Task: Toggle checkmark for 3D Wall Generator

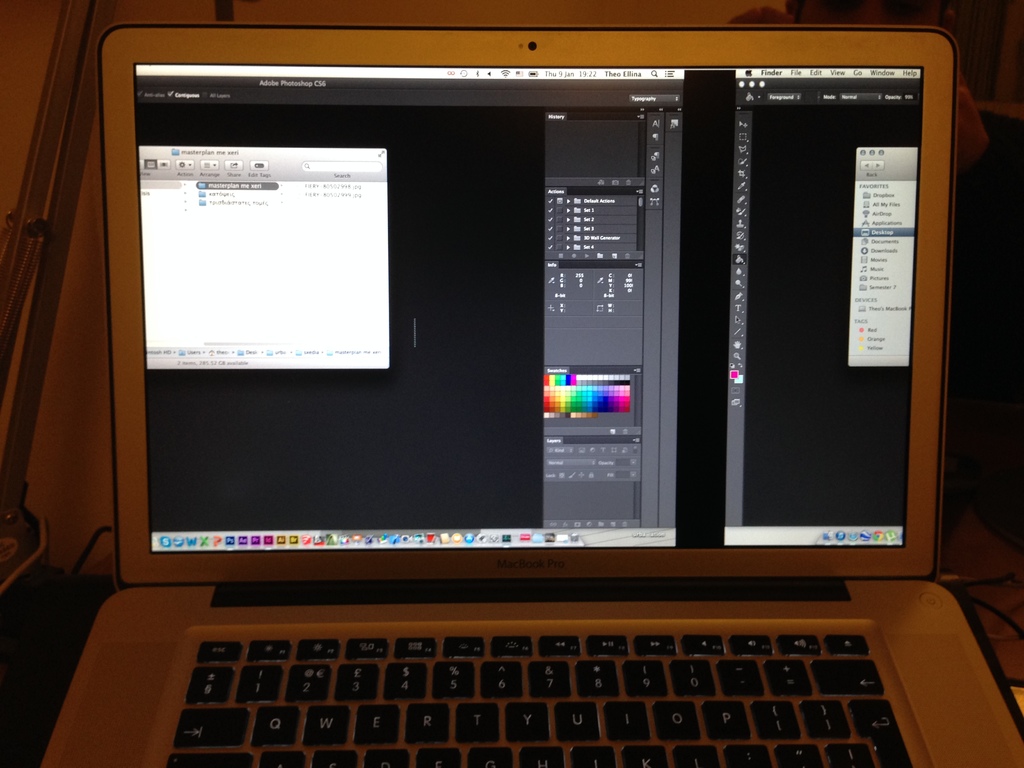Action: 551,238
